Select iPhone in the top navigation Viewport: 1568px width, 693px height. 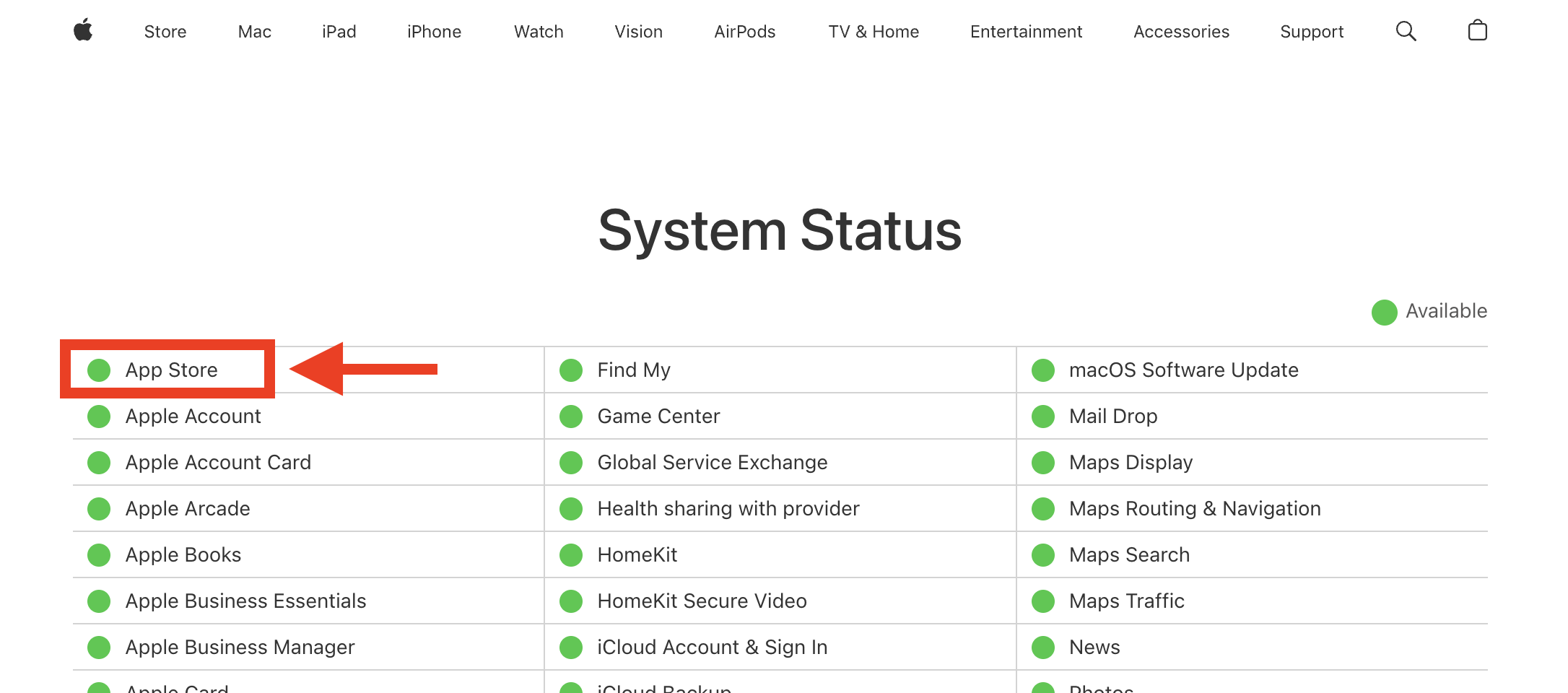434,32
